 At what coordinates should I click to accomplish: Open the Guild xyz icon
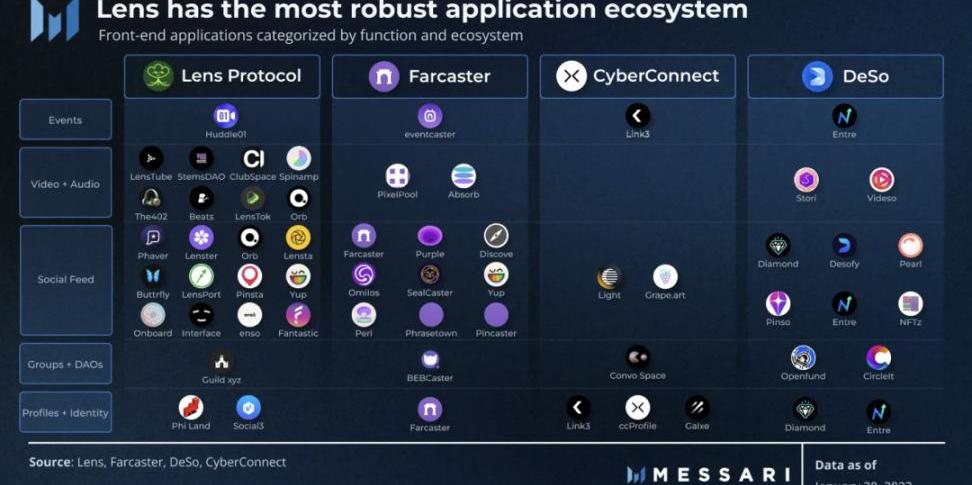pos(221,361)
